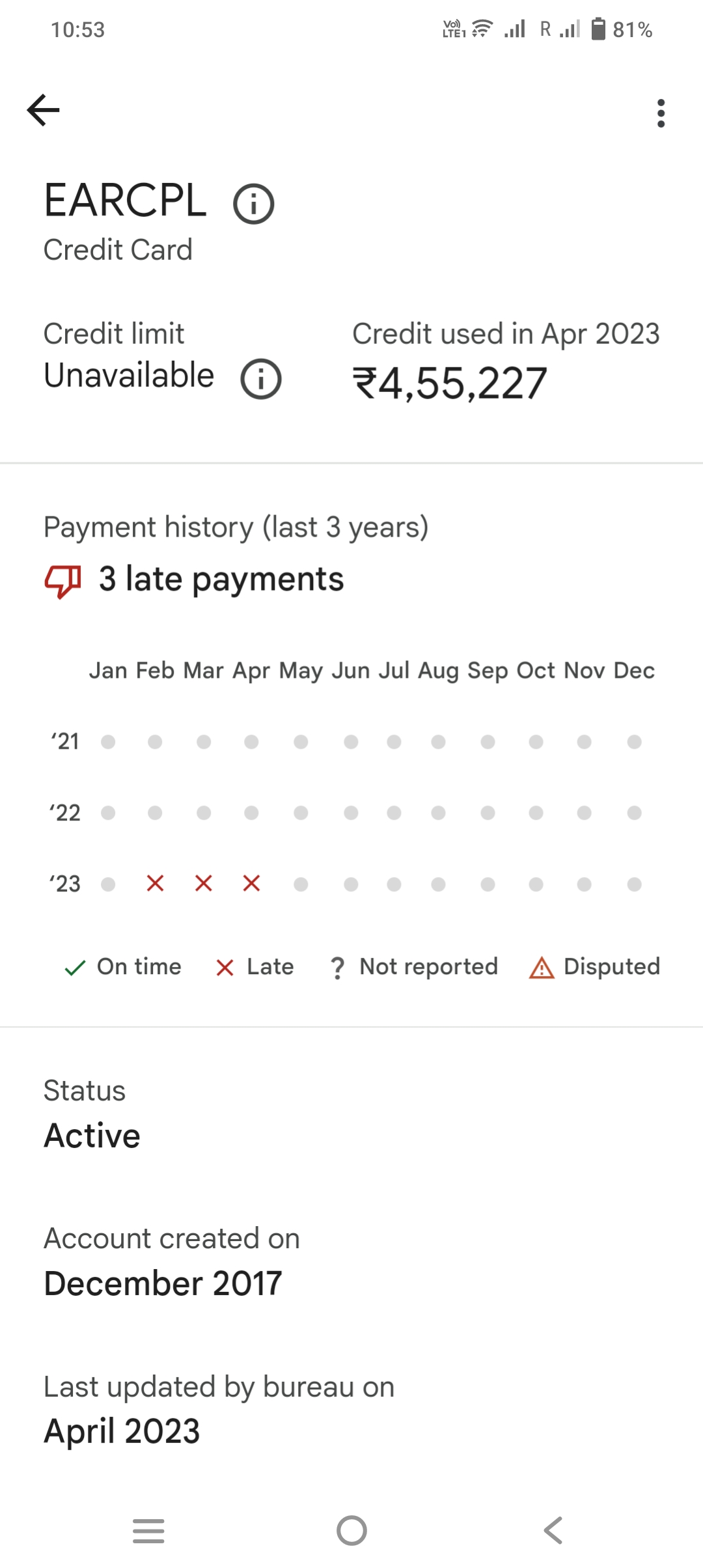This screenshot has width=703, height=1568.
Task: Tap the info icon next to Unavailable
Action: point(261,379)
